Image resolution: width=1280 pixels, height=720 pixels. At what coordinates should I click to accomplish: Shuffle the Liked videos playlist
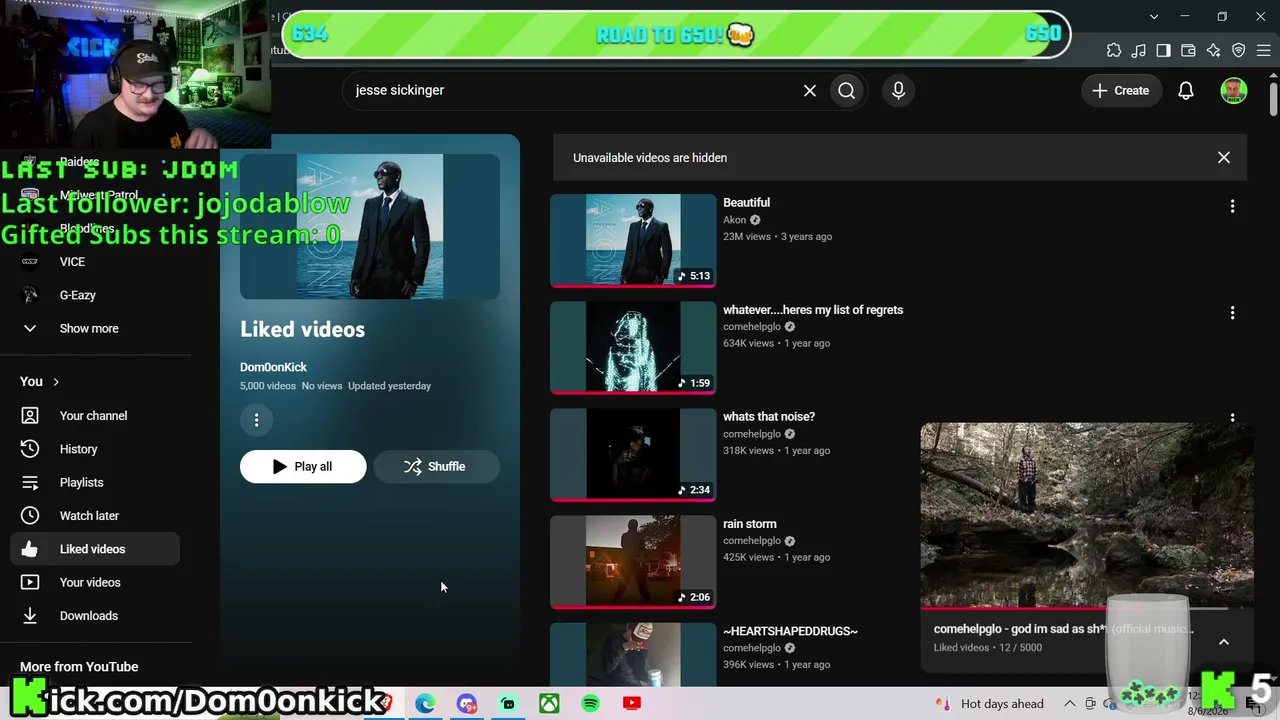point(436,467)
